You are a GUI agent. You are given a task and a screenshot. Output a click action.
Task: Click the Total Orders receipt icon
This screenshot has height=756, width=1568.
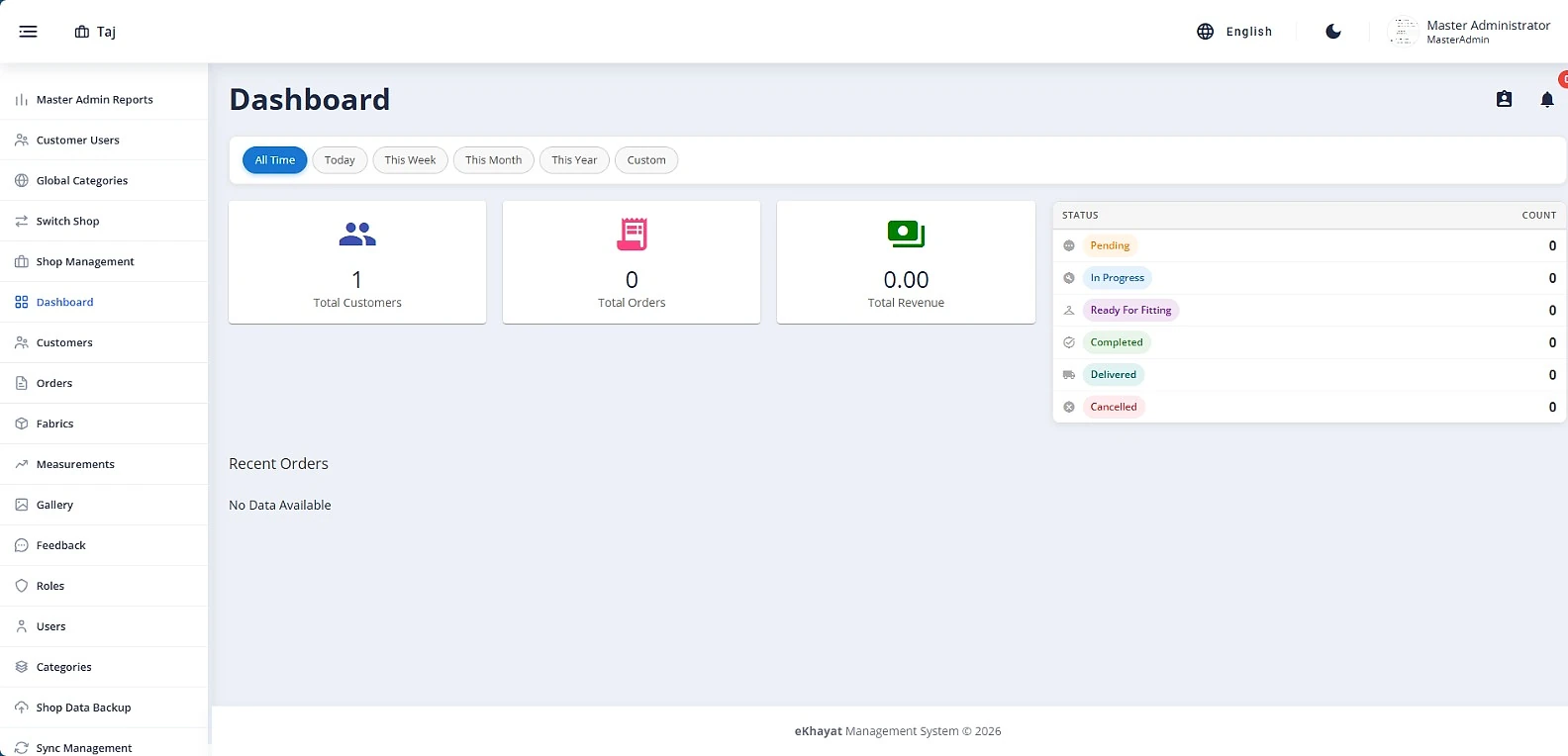pyautogui.click(x=632, y=234)
